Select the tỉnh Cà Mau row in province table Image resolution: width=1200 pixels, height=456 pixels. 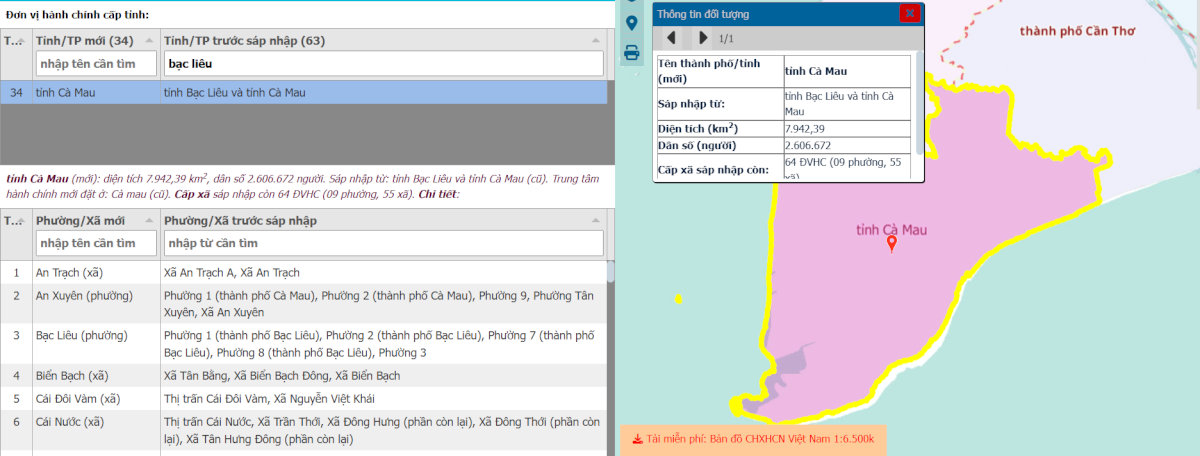pos(300,93)
